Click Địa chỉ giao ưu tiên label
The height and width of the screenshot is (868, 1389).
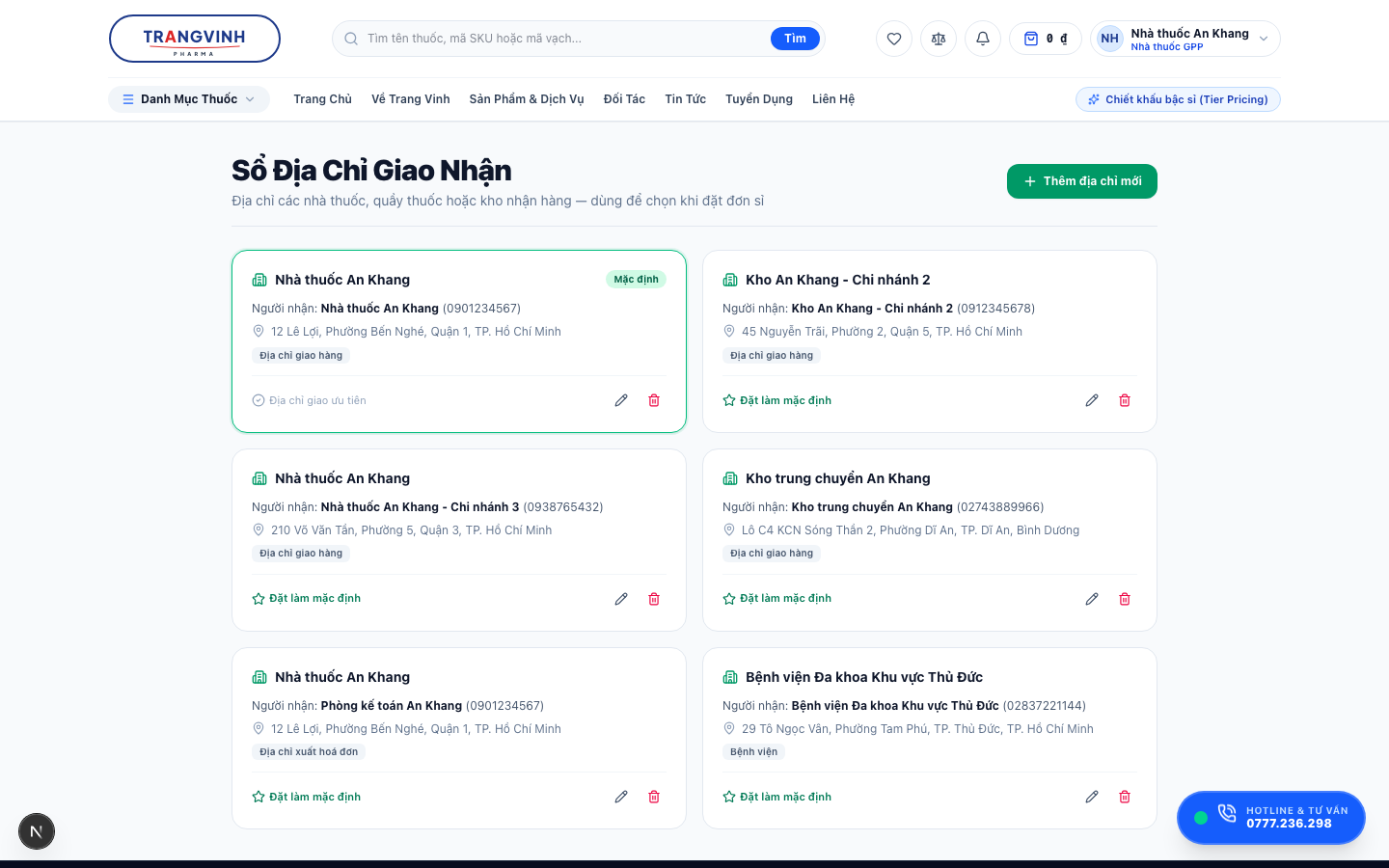[310, 400]
